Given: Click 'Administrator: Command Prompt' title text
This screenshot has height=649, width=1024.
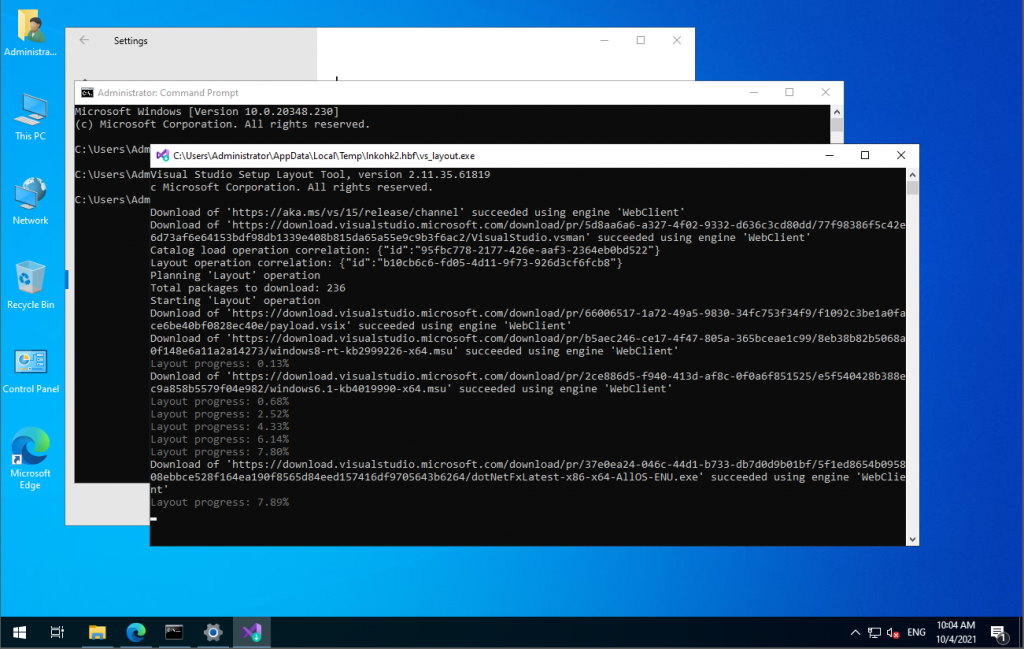Looking at the screenshot, I should pyautogui.click(x=168, y=93).
